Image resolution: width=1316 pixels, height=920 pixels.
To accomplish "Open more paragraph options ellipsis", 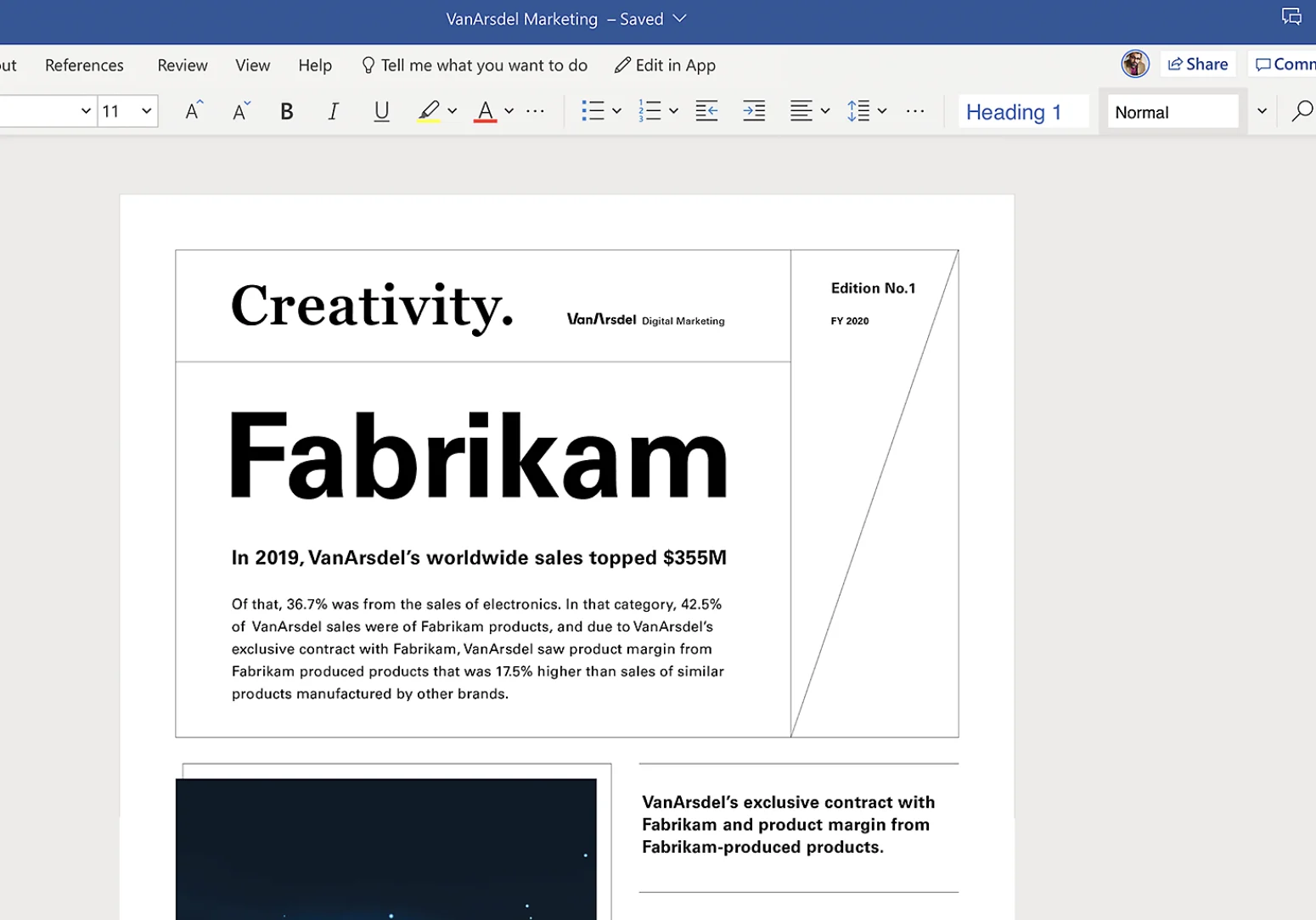I will coord(915,111).
